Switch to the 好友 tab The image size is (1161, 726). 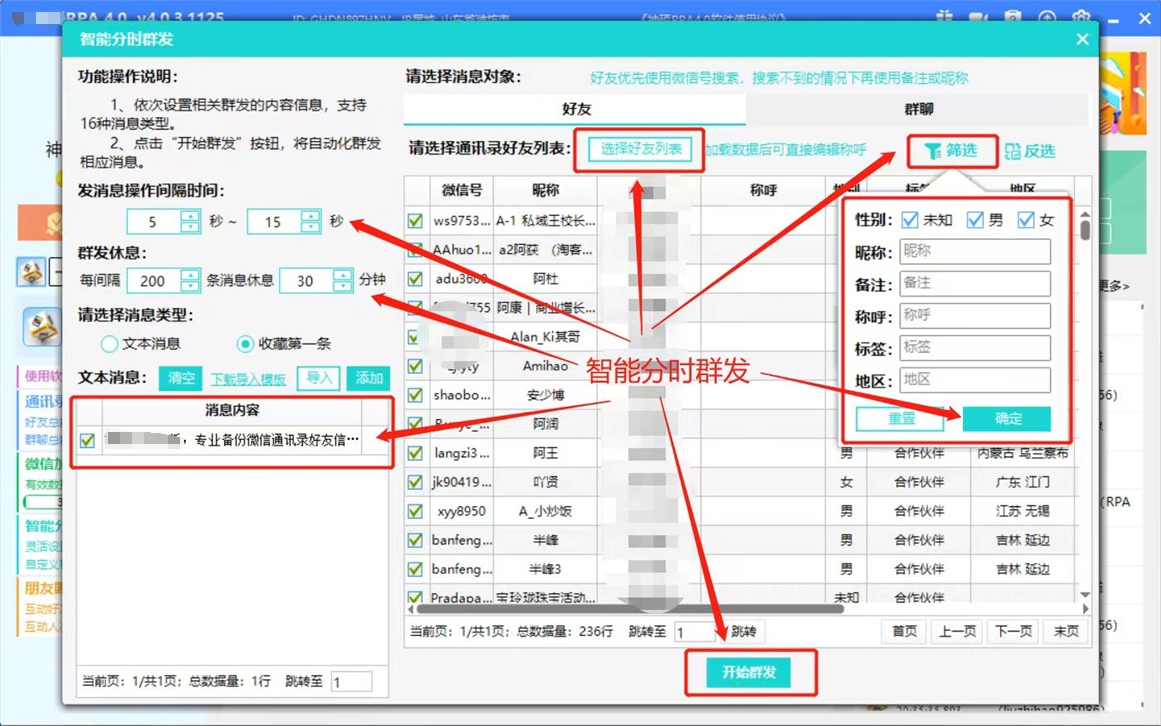576,109
